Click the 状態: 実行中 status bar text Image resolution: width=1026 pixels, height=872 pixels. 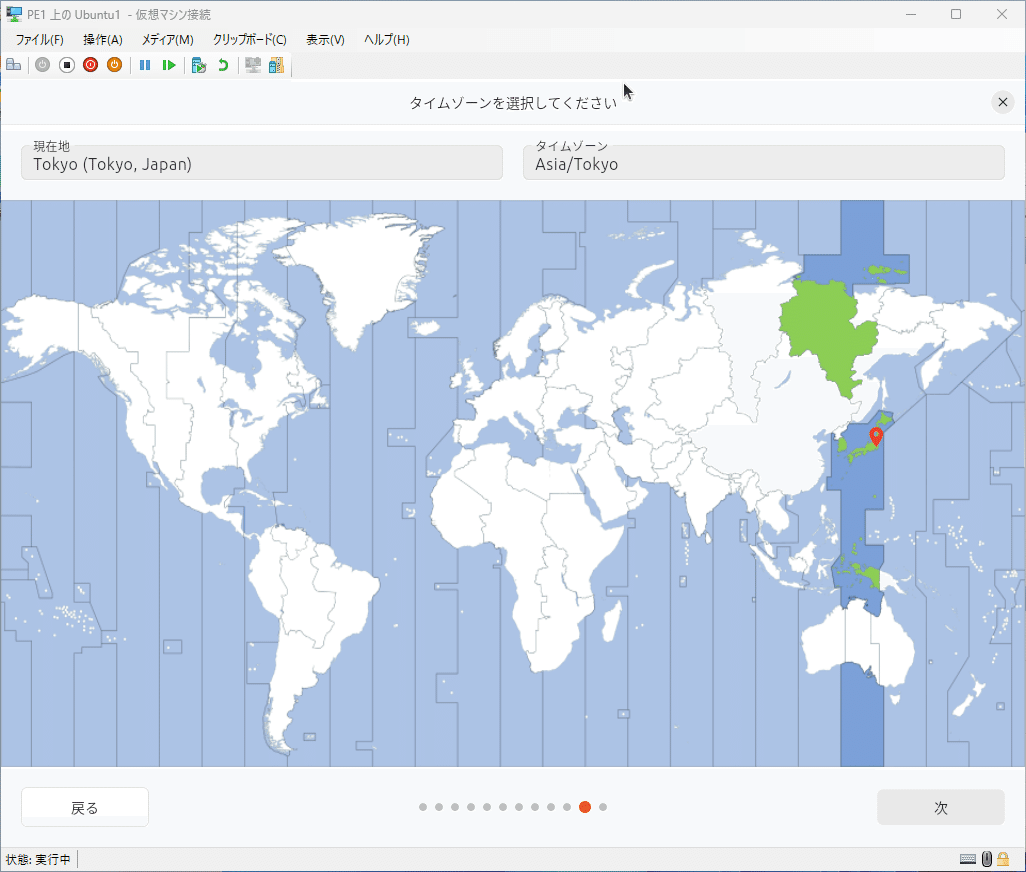[38, 859]
